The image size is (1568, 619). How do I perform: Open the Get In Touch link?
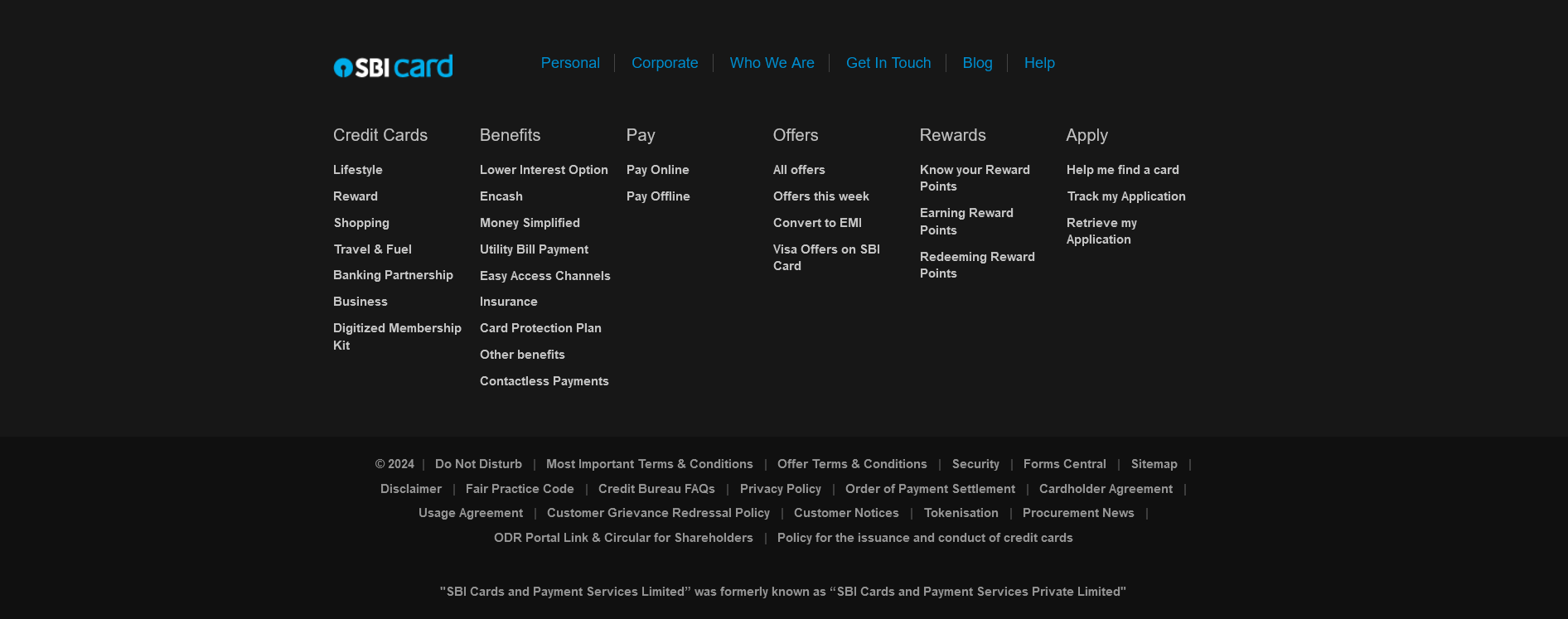(x=888, y=63)
